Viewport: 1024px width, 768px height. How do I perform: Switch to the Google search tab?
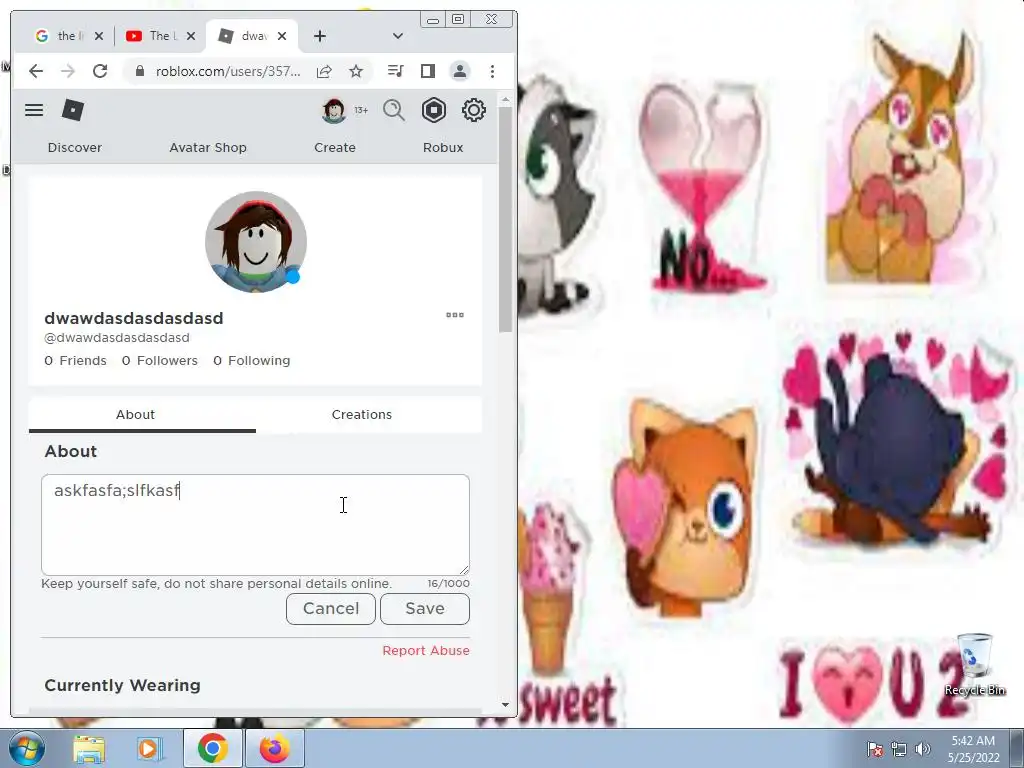click(x=69, y=36)
